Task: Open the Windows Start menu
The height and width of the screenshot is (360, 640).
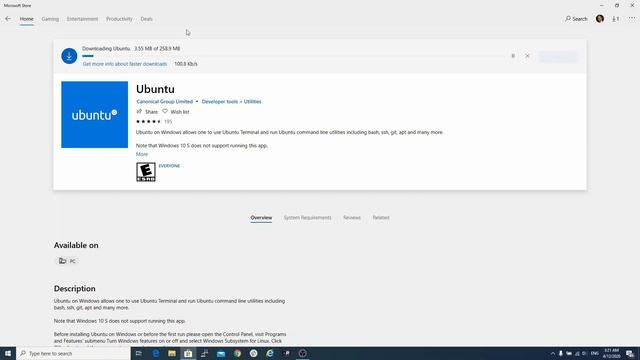Action: [8, 353]
